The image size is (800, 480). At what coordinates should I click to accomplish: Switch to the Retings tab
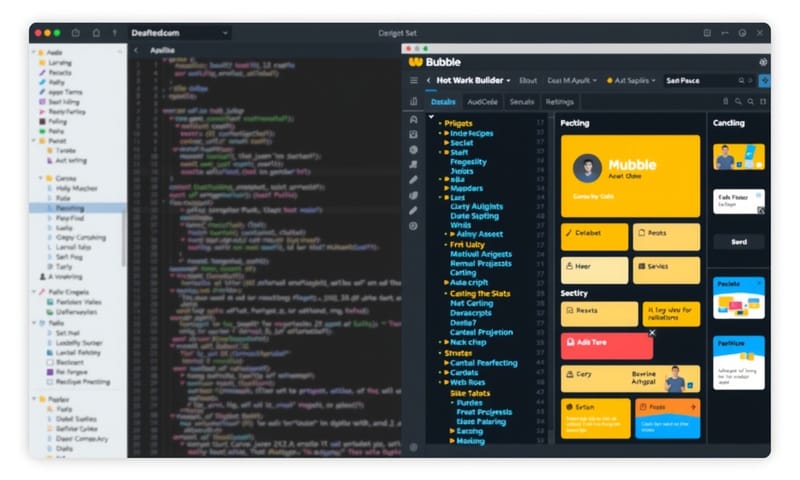coord(559,102)
